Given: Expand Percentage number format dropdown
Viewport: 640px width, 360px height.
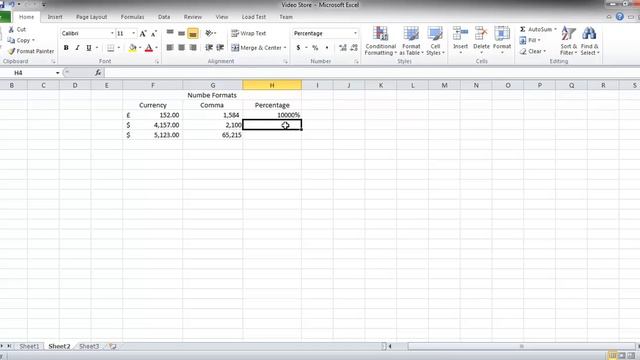Looking at the screenshot, I should [355, 33].
